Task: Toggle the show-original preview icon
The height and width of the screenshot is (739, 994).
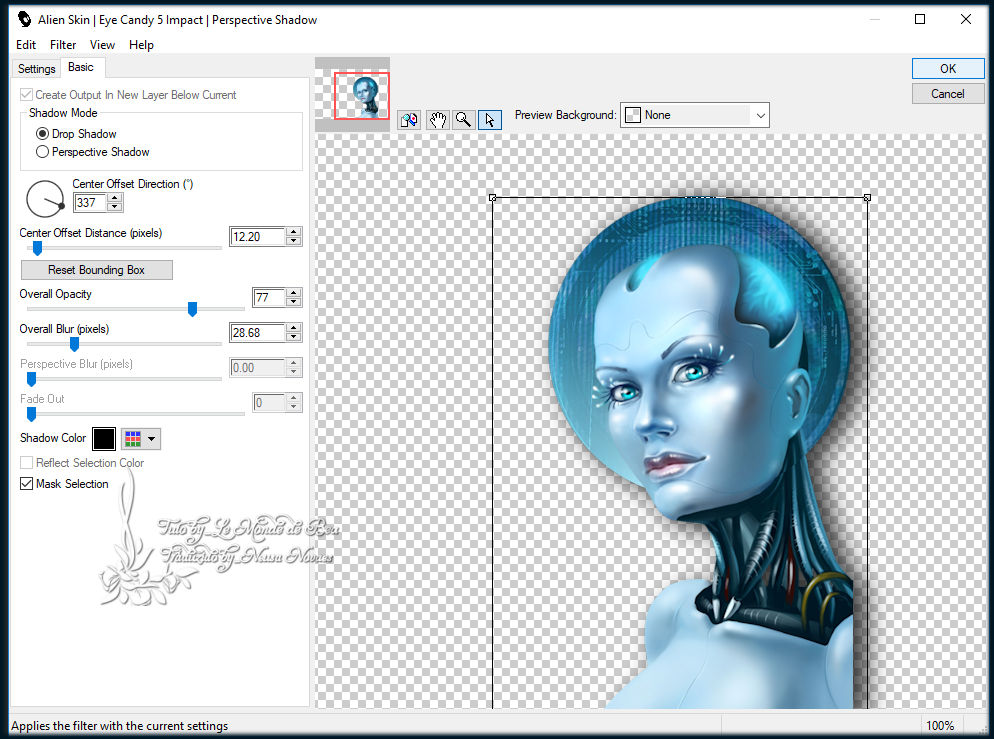Action: pyautogui.click(x=410, y=119)
